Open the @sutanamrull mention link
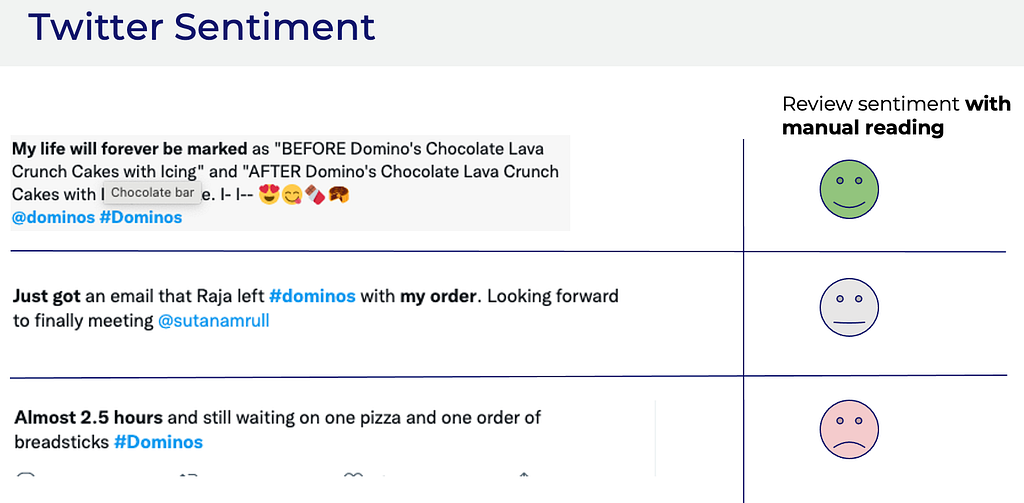The width and height of the screenshot is (1024, 503). (214, 321)
